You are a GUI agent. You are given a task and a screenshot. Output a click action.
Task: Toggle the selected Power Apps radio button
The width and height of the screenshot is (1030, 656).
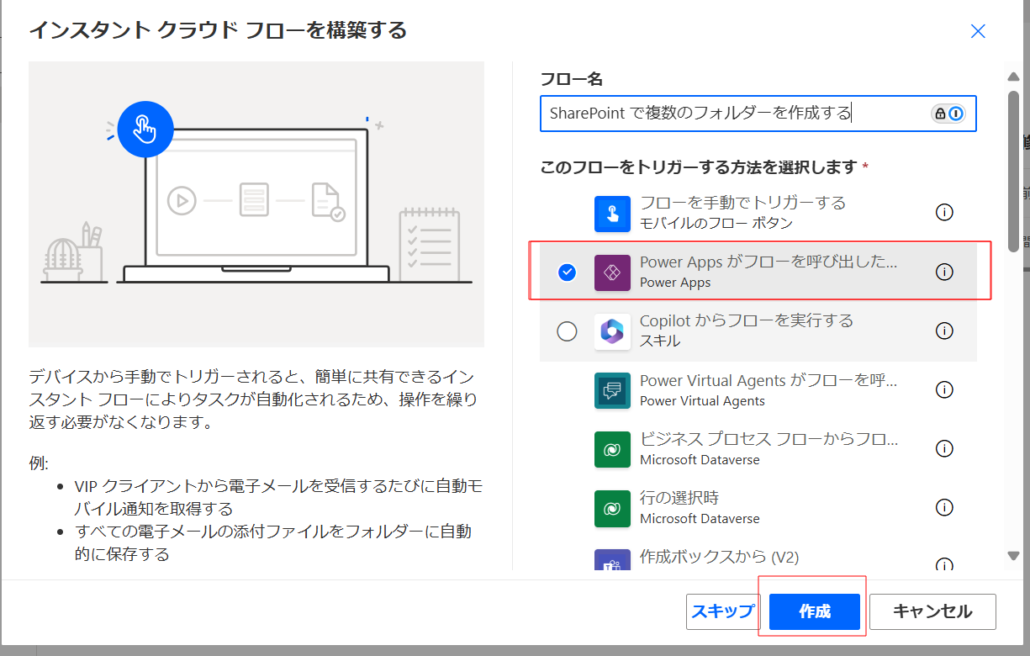567,272
